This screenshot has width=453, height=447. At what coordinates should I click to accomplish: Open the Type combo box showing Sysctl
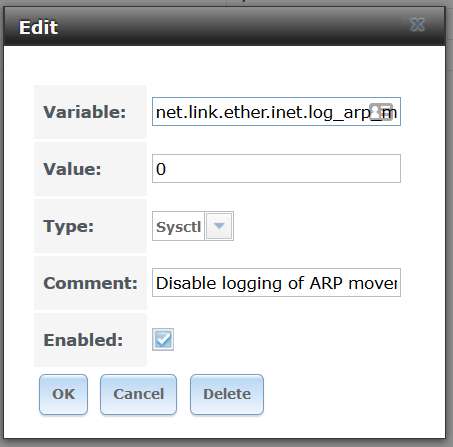[x=193, y=226]
